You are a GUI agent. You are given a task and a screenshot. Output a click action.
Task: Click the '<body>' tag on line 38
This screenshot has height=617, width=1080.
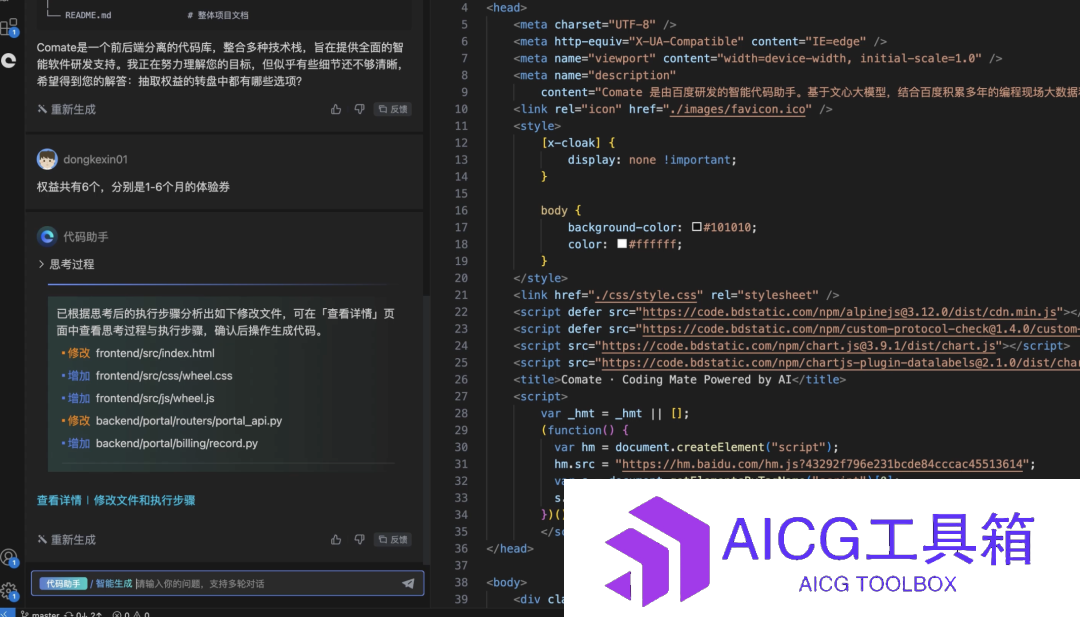[506, 583]
